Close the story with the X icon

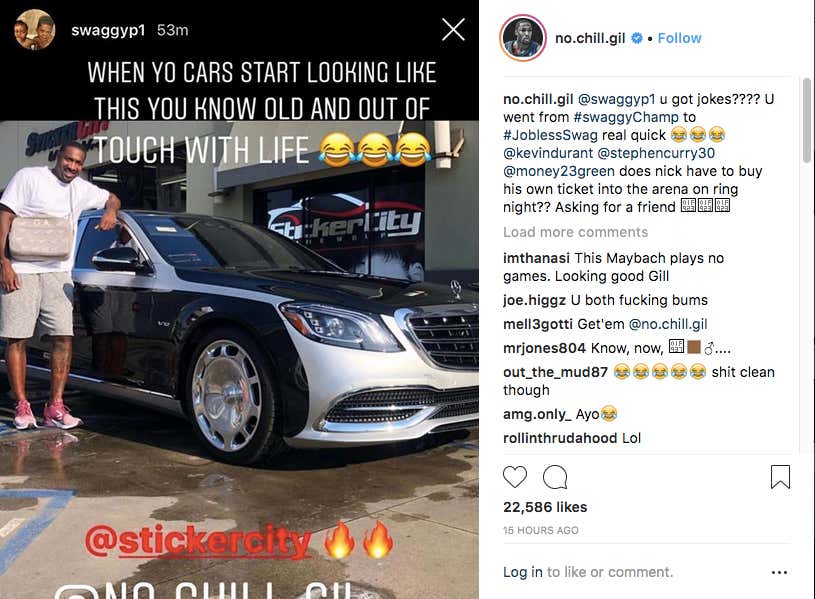[x=453, y=30]
